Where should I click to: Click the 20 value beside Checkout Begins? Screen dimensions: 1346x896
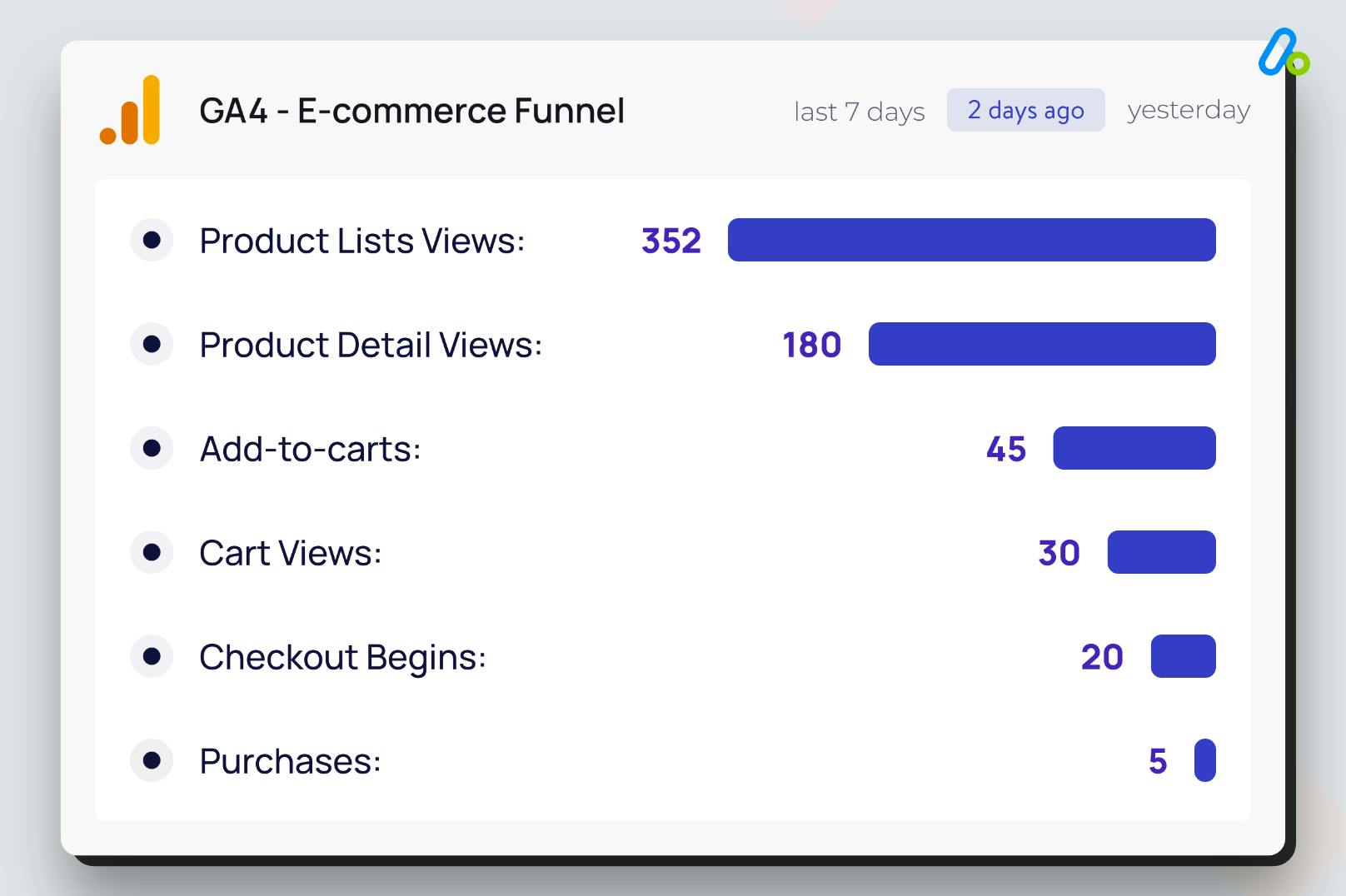(x=1103, y=657)
